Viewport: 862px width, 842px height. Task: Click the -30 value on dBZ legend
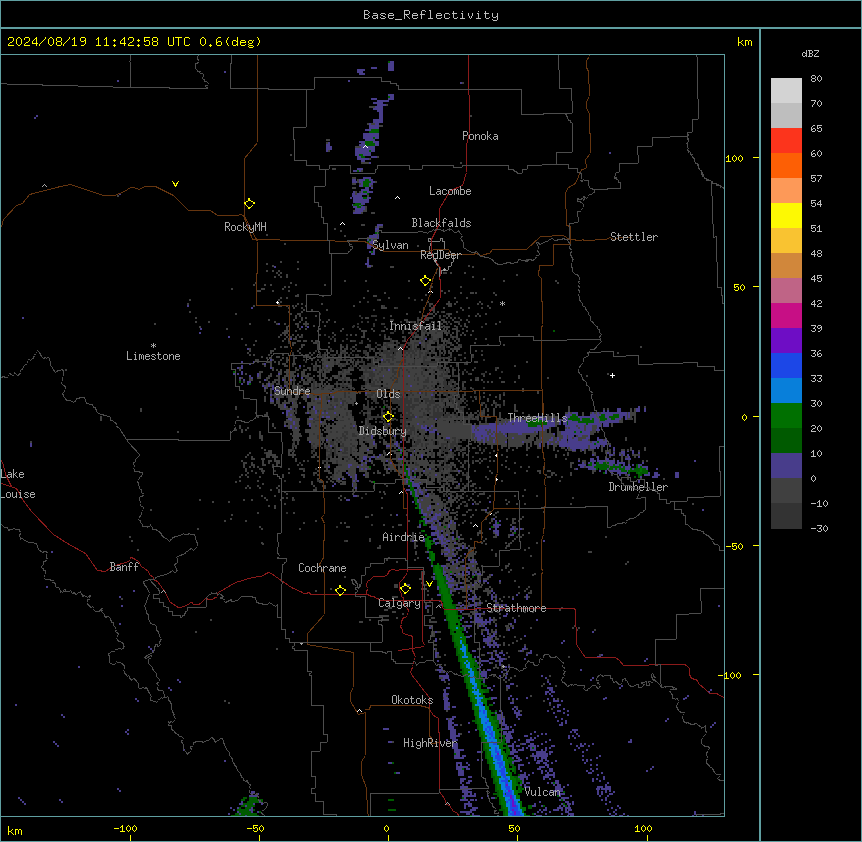coord(819,529)
